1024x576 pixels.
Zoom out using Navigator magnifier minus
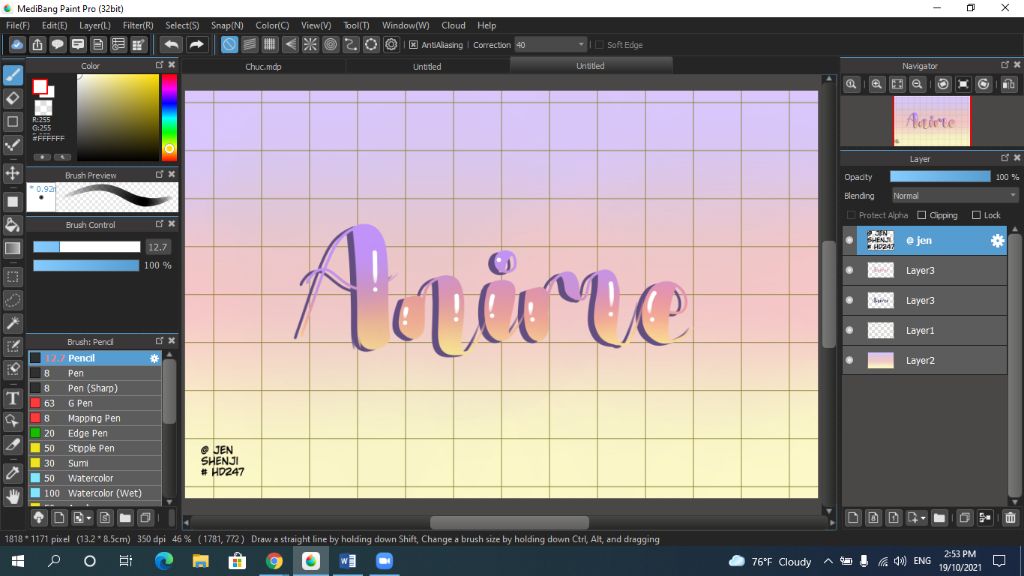coord(918,84)
